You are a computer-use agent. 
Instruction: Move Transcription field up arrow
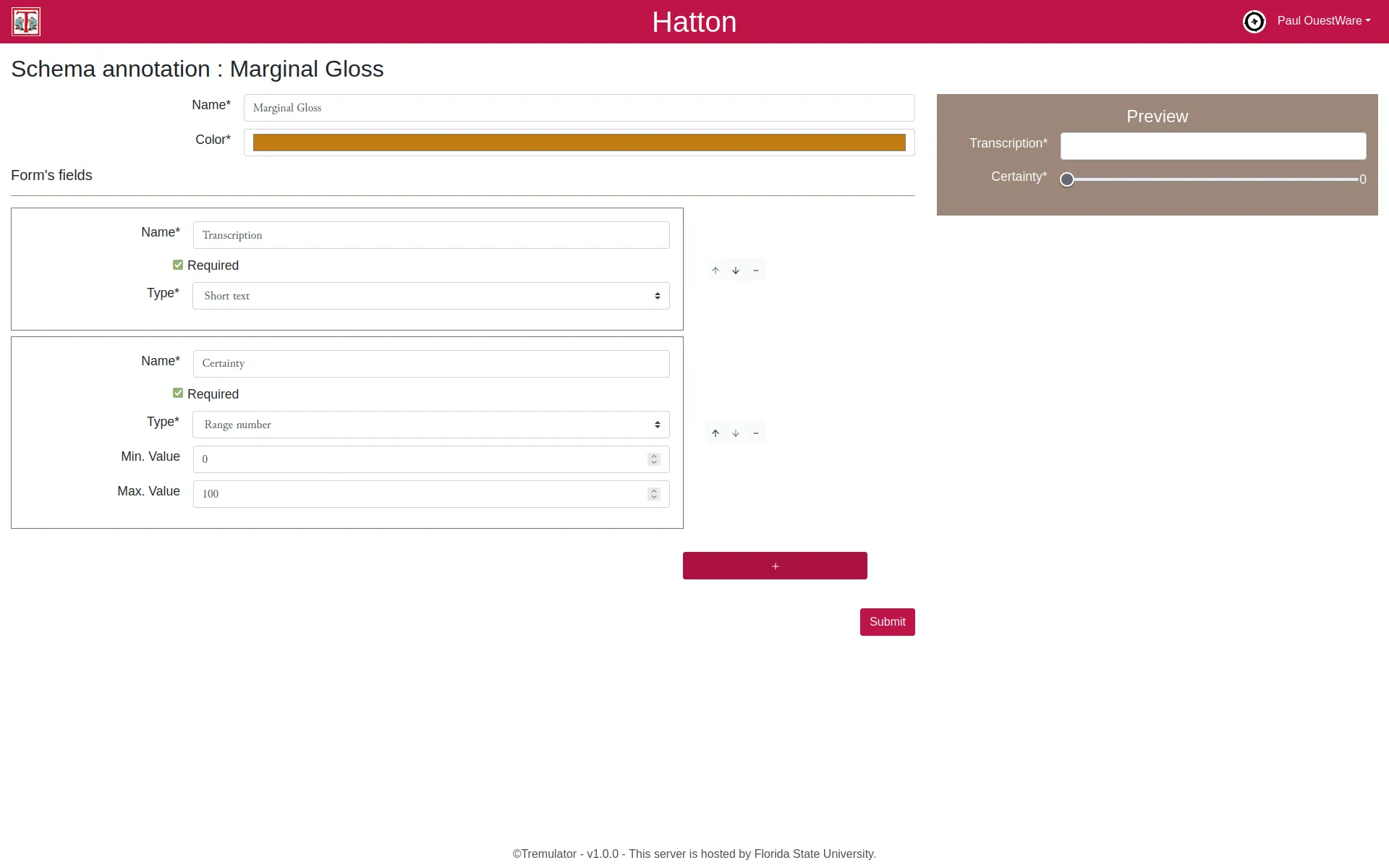coord(715,271)
